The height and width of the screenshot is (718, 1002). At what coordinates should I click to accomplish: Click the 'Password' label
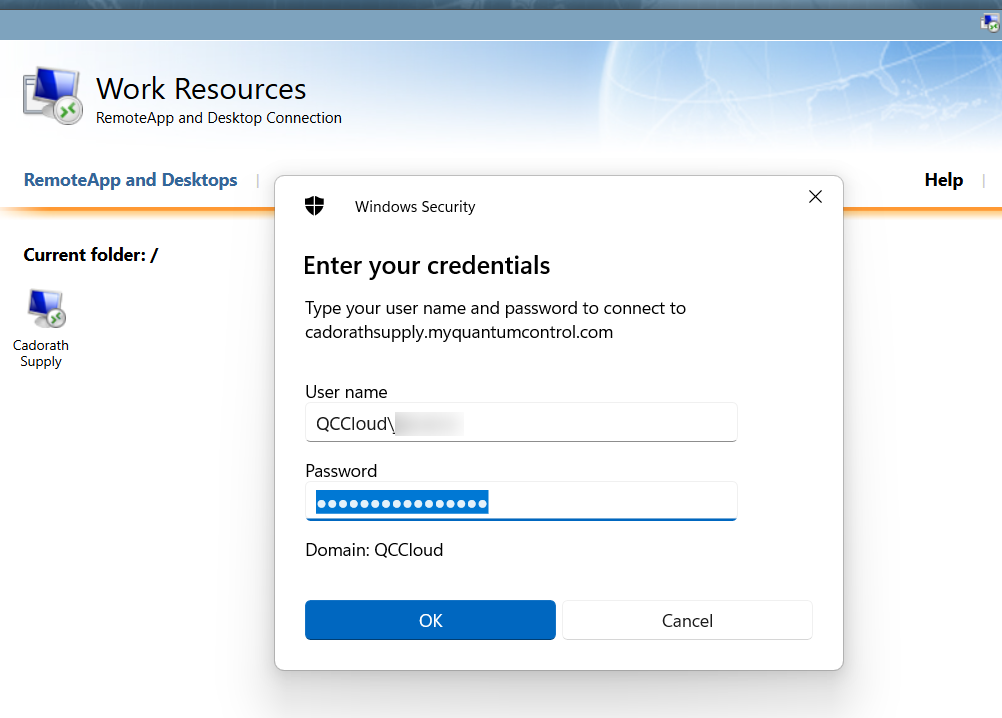(341, 471)
